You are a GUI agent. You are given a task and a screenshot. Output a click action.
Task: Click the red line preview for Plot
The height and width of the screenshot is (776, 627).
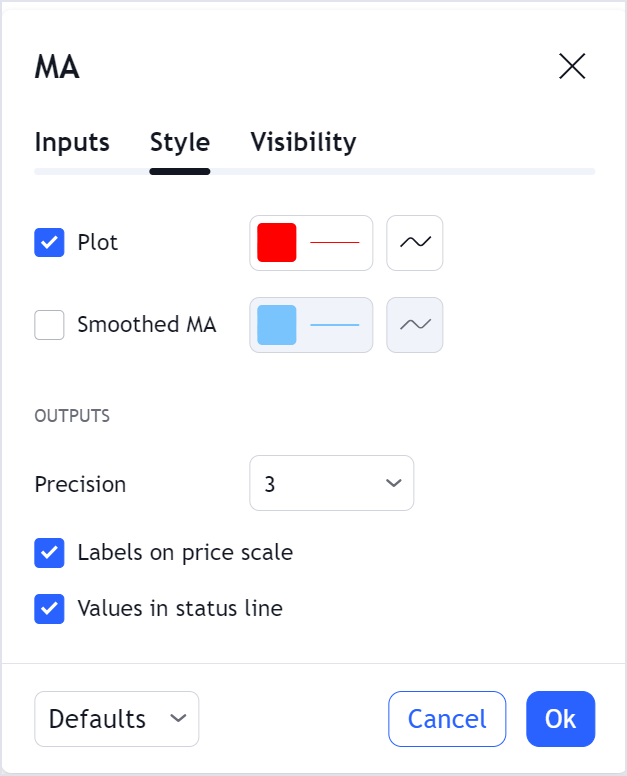coord(335,243)
